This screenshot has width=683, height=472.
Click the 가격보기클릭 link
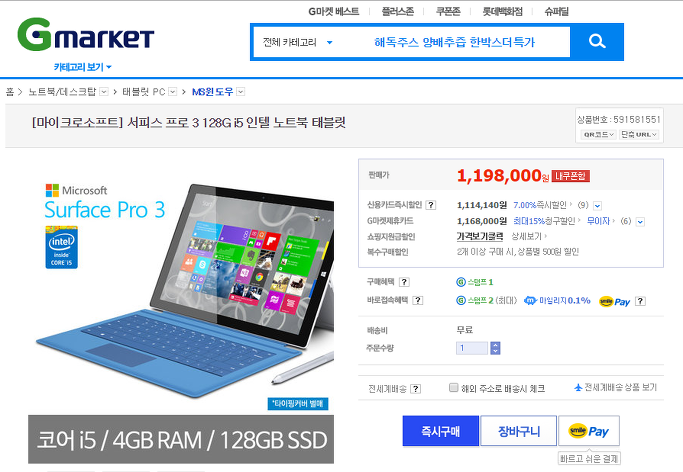480,236
